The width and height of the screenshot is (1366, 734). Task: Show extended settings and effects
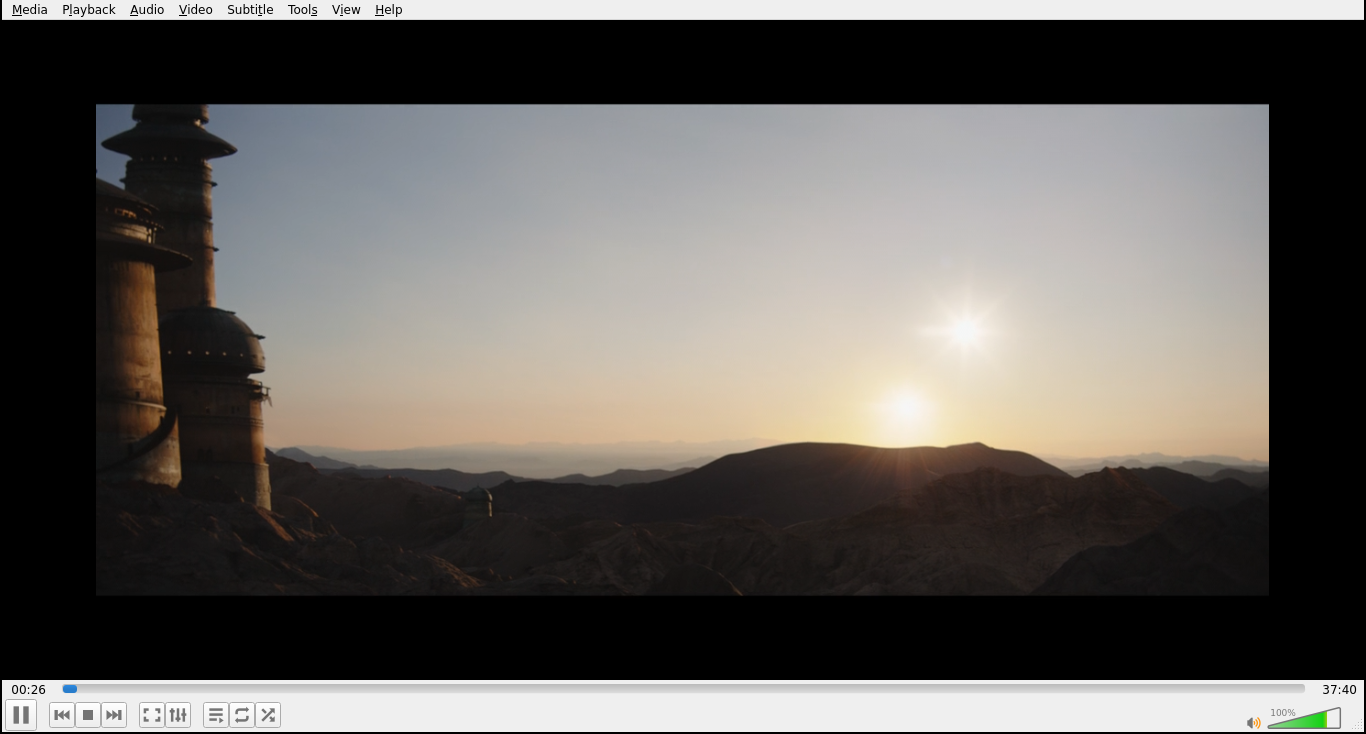tap(178, 715)
